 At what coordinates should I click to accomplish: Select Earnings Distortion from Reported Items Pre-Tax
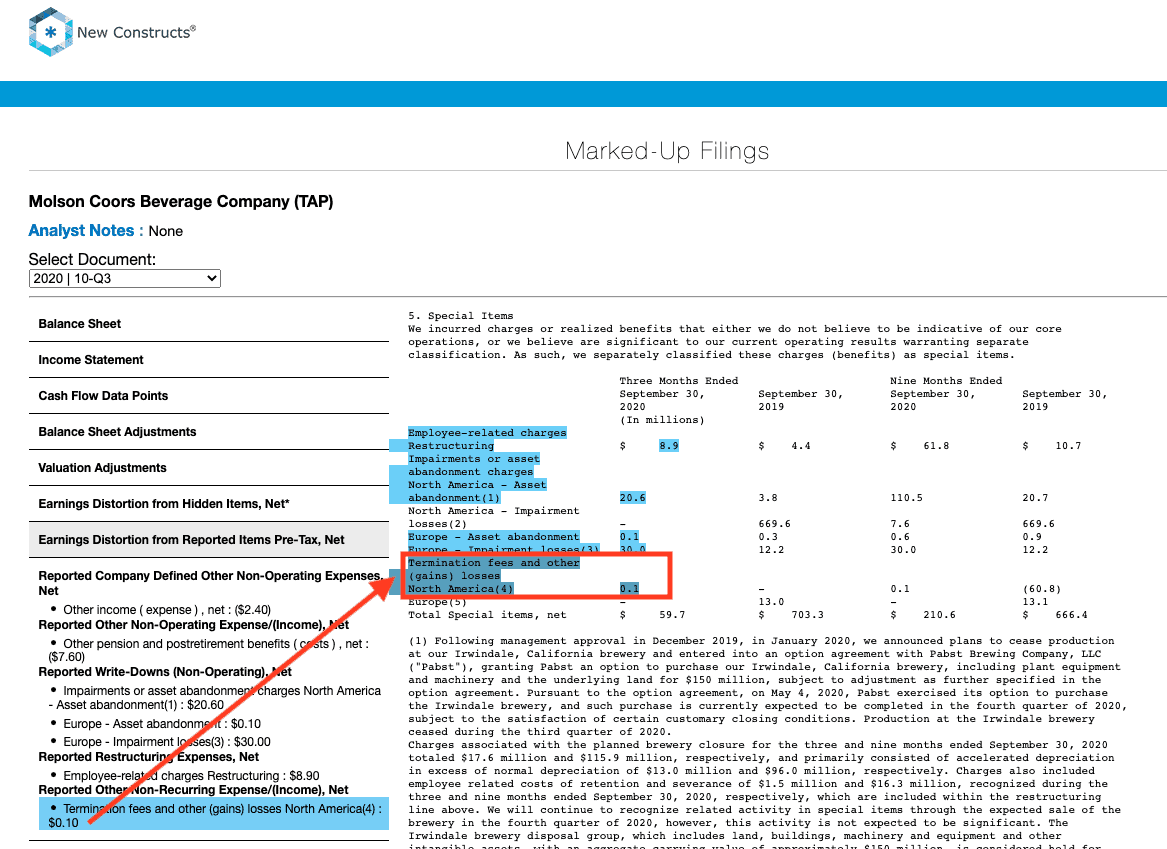[208, 539]
